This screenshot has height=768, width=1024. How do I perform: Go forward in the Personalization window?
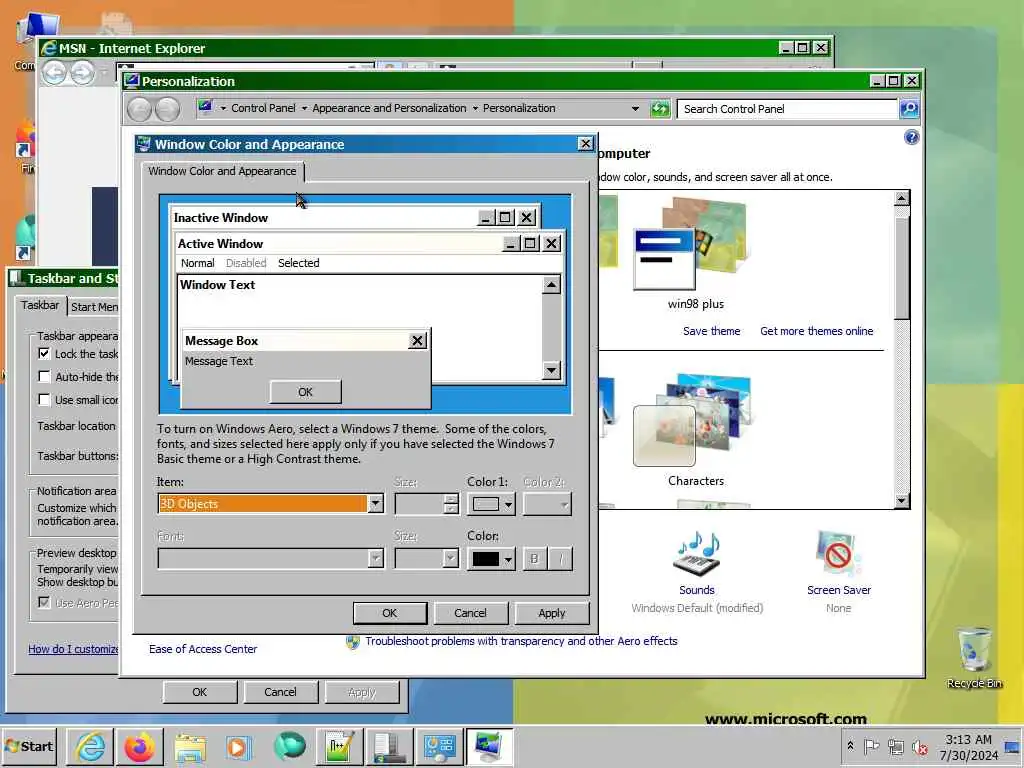[x=167, y=109]
